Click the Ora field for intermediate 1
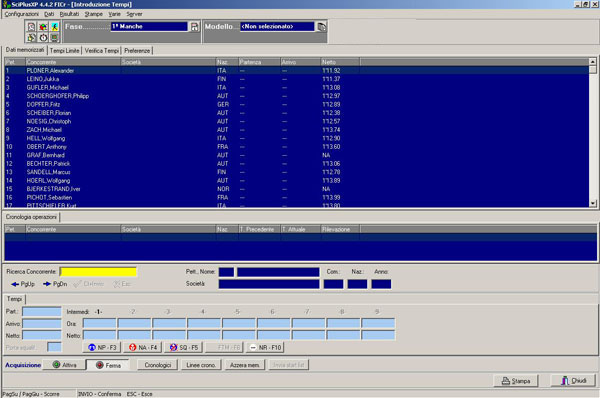The height and width of the screenshot is (398, 600). (x=99, y=323)
